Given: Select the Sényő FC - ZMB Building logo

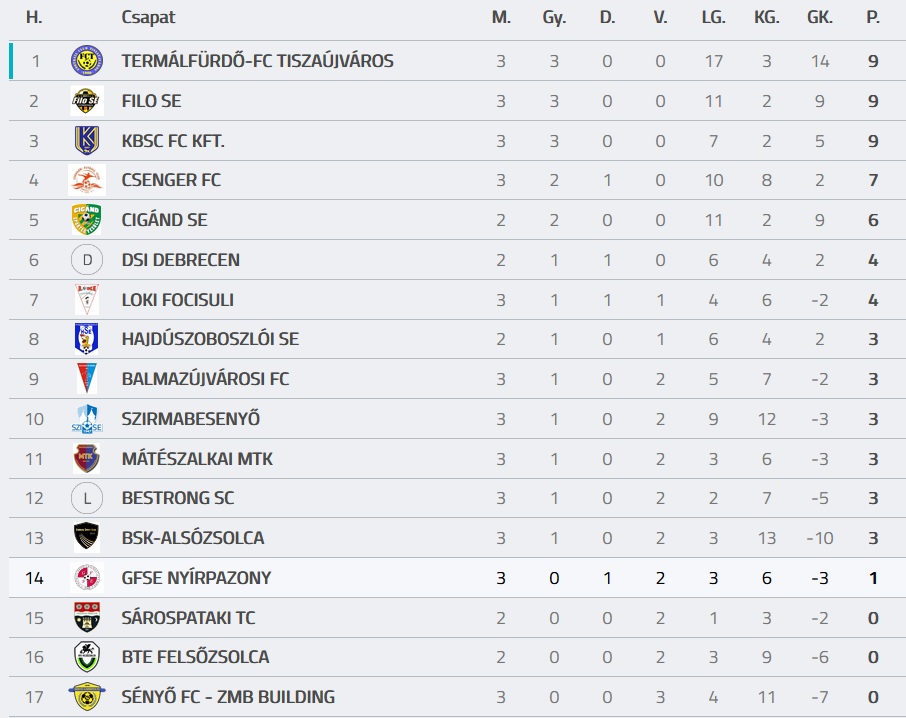Looking at the screenshot, I should click(87, 697).
